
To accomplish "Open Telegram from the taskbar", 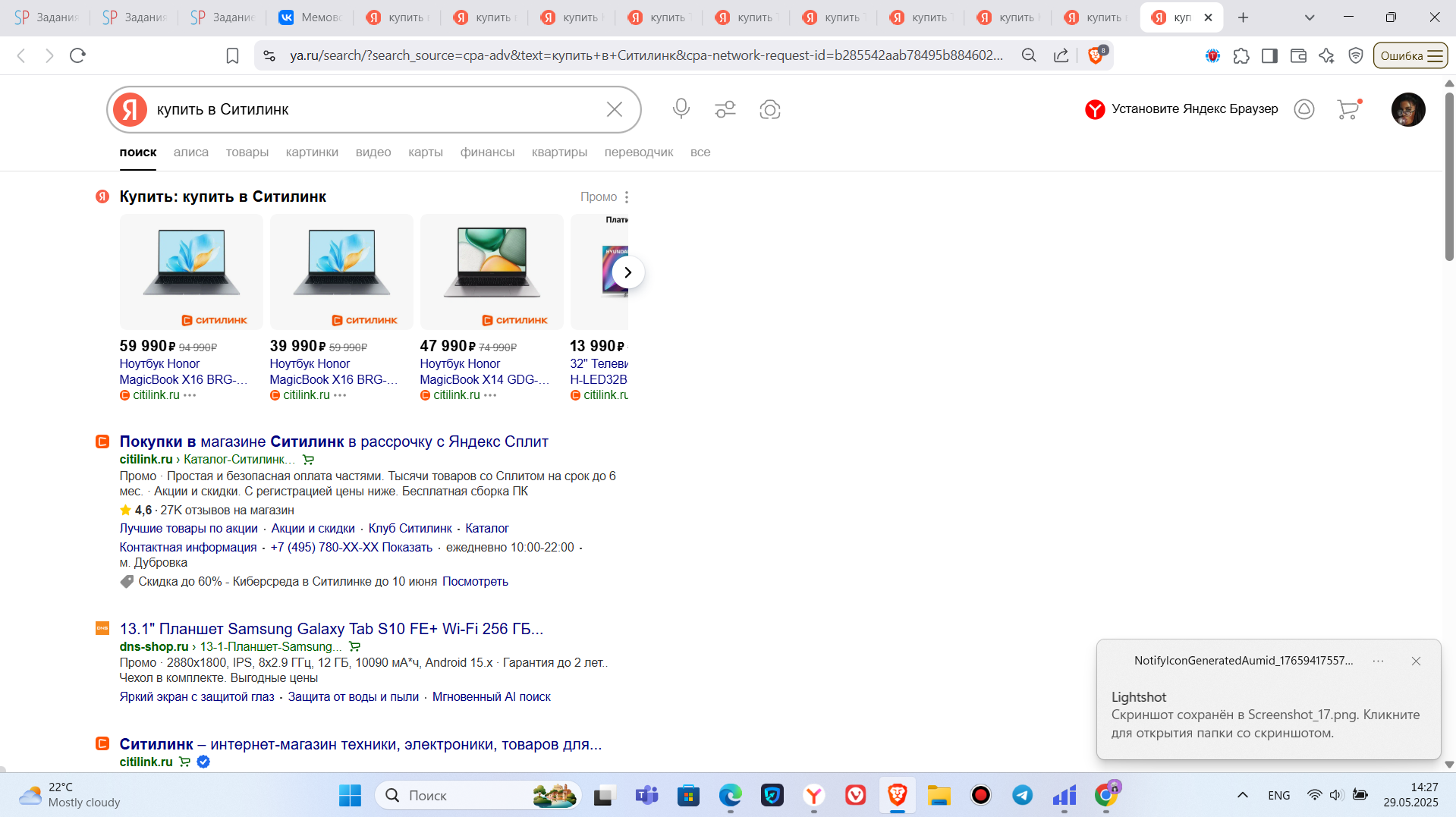I will [x=1022, y=795].
